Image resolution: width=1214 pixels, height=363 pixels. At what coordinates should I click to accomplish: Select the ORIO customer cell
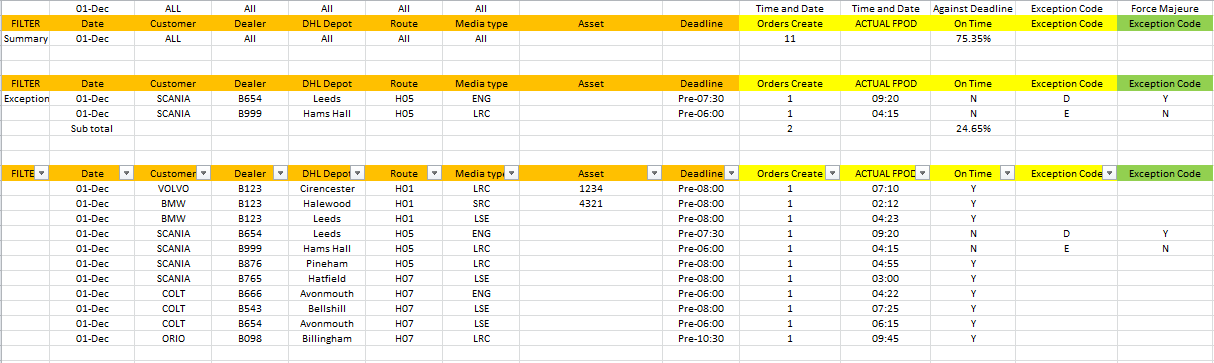coord(173,339)
